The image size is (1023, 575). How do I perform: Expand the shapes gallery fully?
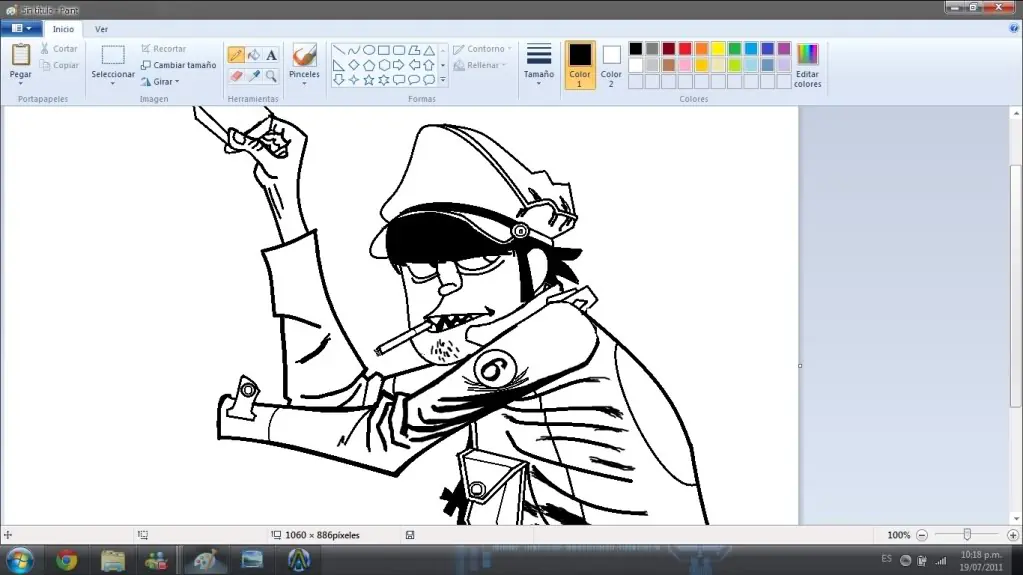tap(443, 80)
